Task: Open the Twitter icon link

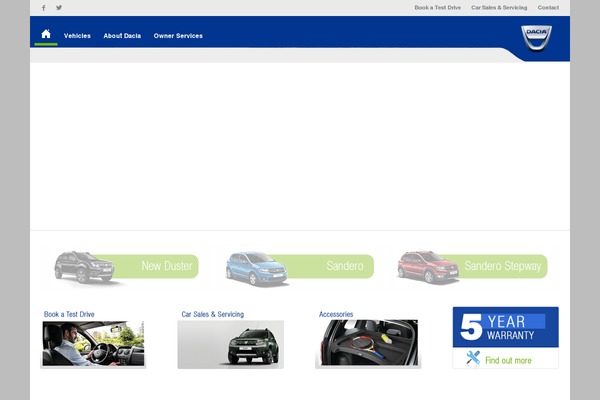Action: (59, 7)
